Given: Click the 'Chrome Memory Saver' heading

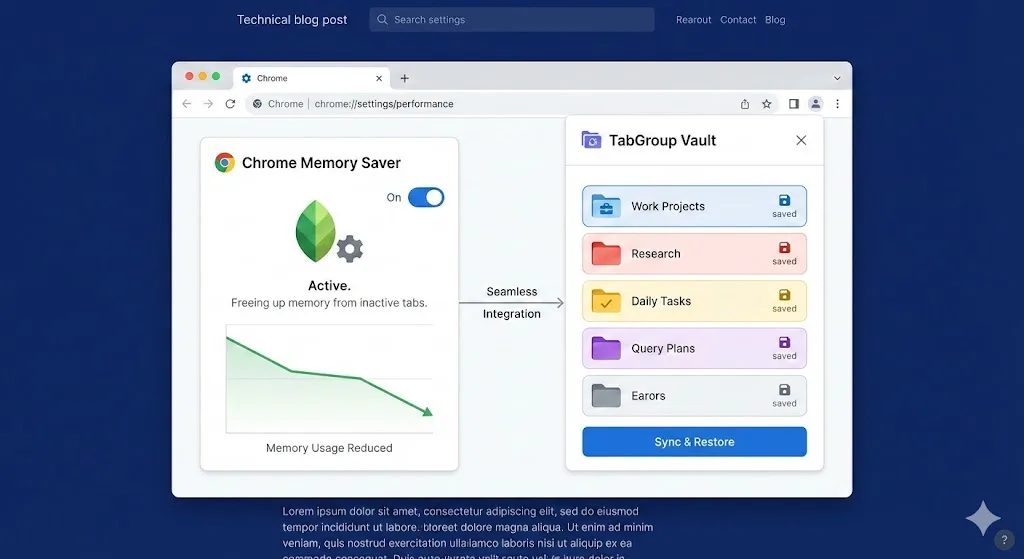Looking at the screenshot, I should tap(321, 163).
